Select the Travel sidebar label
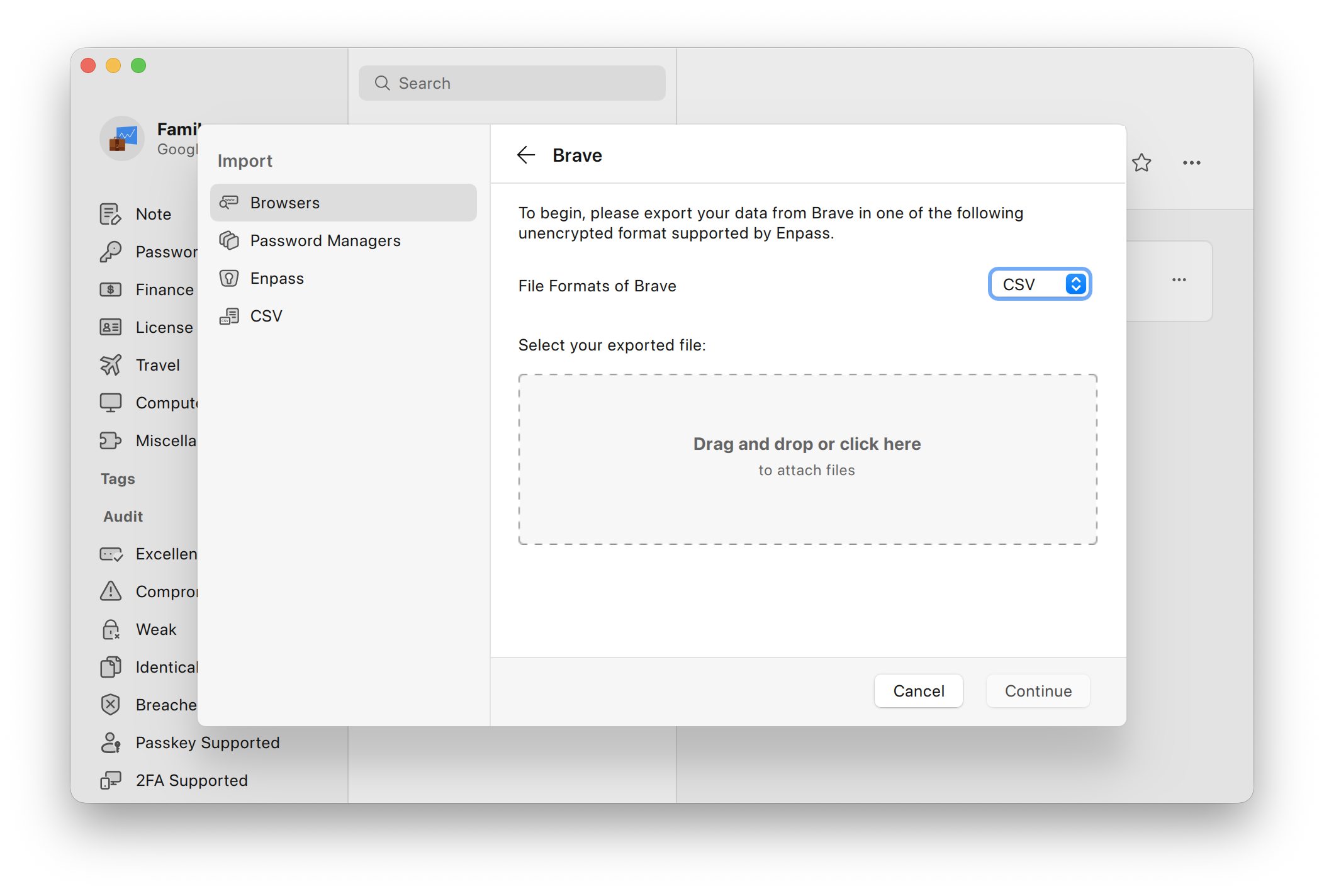The image size is (1324, 896). [158, 365]
